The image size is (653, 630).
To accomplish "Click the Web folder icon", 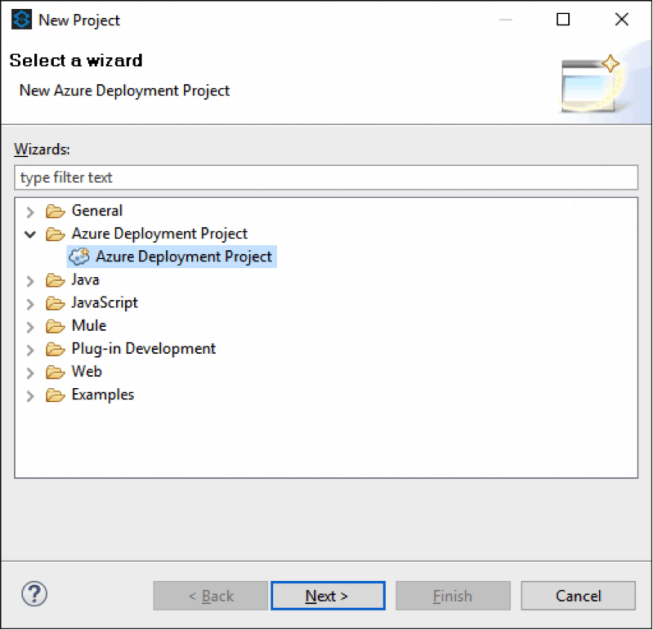I will pyautogui.click(x=55, y=372).
